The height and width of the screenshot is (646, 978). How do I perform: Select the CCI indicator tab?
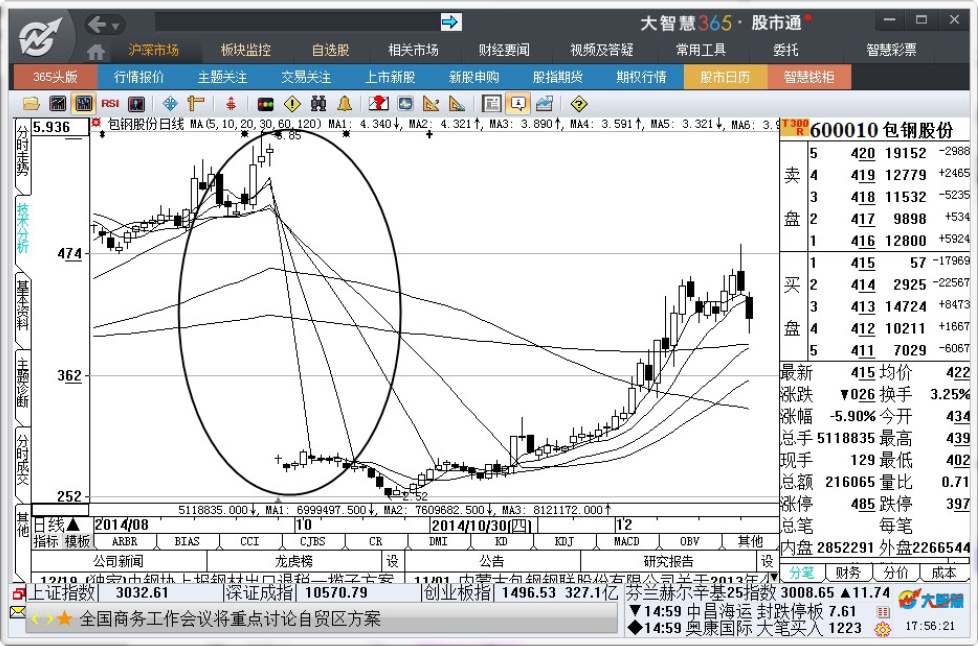pos(249,541)
